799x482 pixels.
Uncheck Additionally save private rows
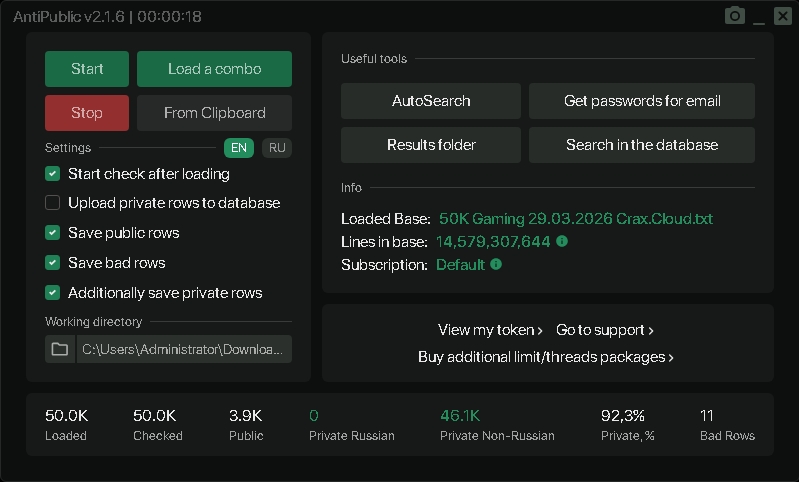[53, 293]
